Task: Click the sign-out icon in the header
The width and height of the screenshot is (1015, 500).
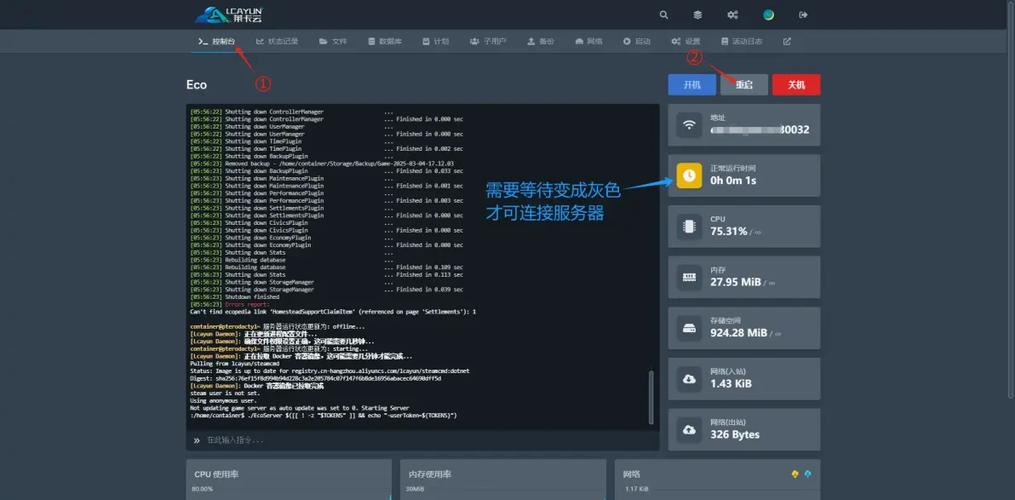Action: point(803,15)
